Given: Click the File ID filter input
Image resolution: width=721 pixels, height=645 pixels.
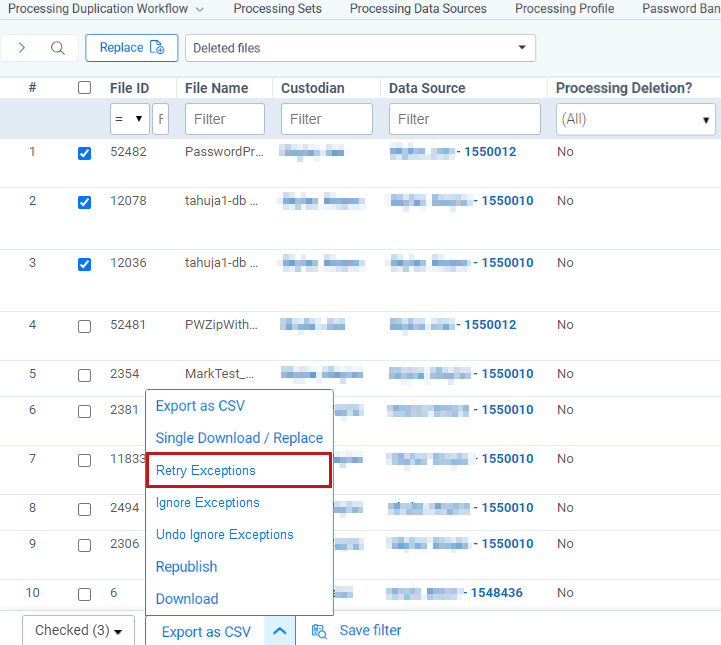Looking at the screenshot, I should (x=160, y=119).
